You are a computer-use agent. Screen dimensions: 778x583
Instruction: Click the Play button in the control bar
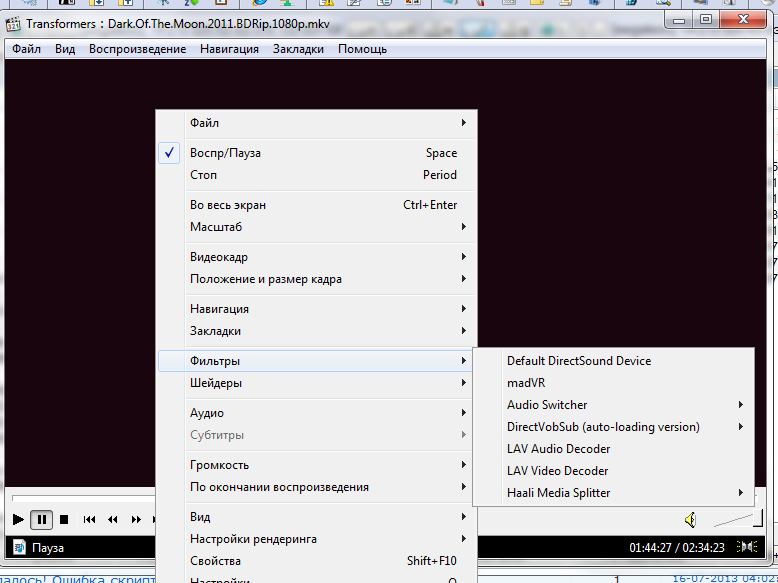[18, 519]
